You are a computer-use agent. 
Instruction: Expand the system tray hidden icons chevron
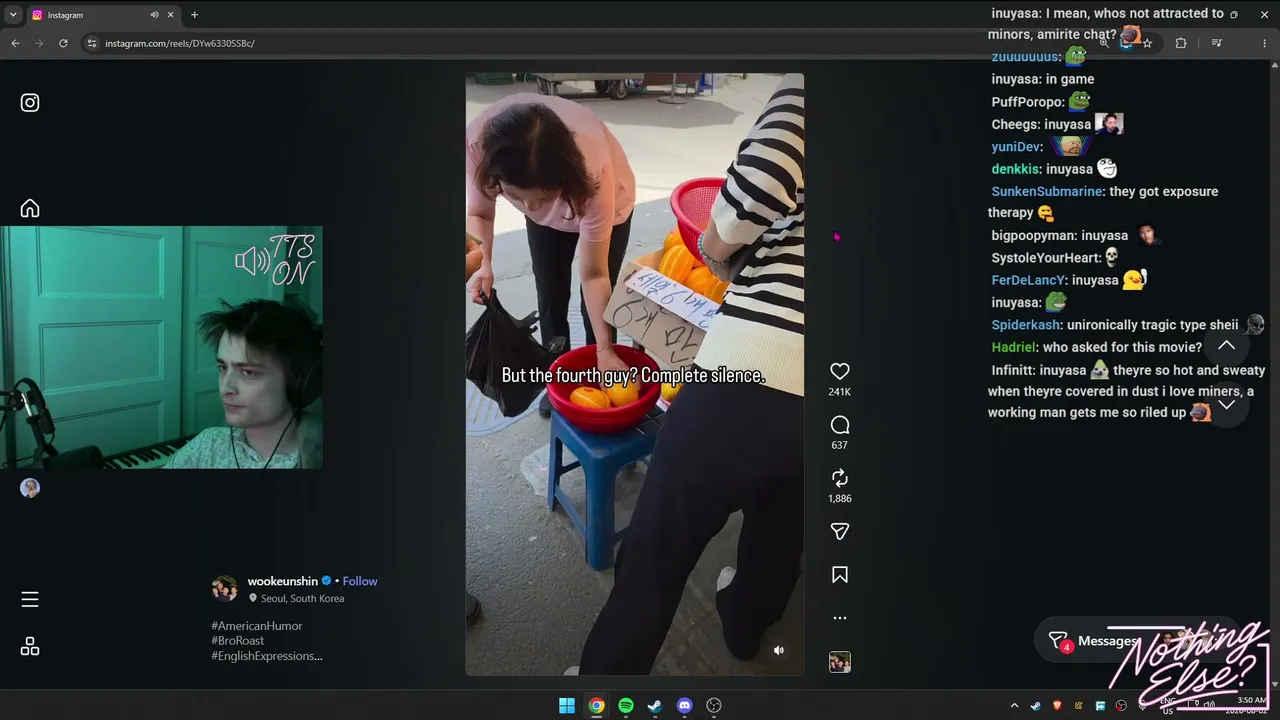(1014, 706)
